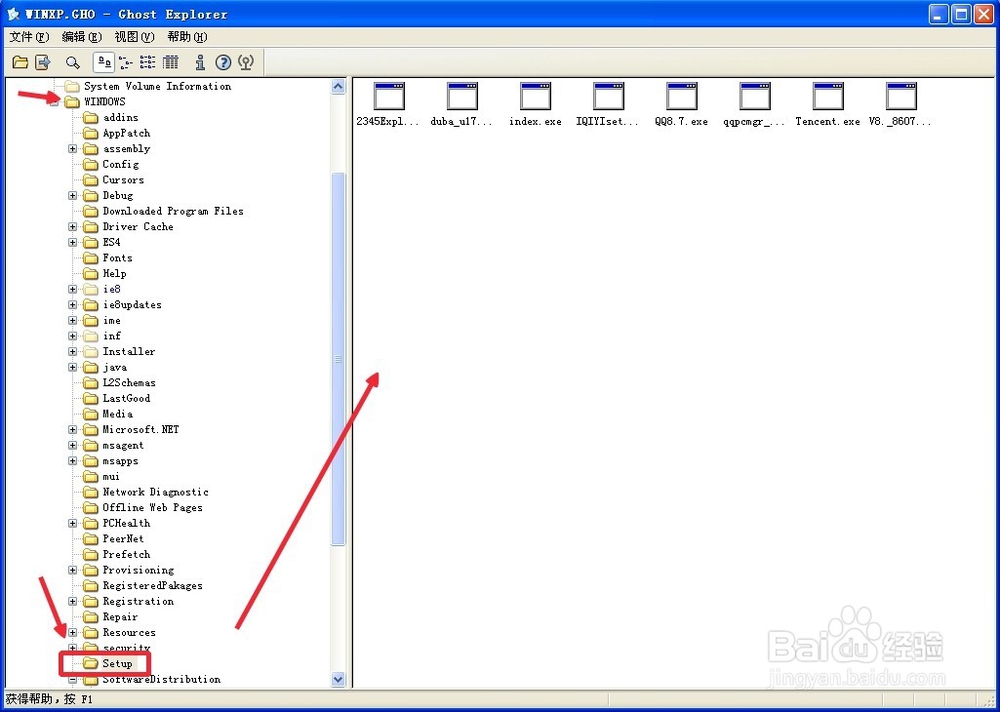The height and width of the screenshot is (712, 1000).
Task: Select the qqpcmgr_... file icon
Action: tap(755, 96)
